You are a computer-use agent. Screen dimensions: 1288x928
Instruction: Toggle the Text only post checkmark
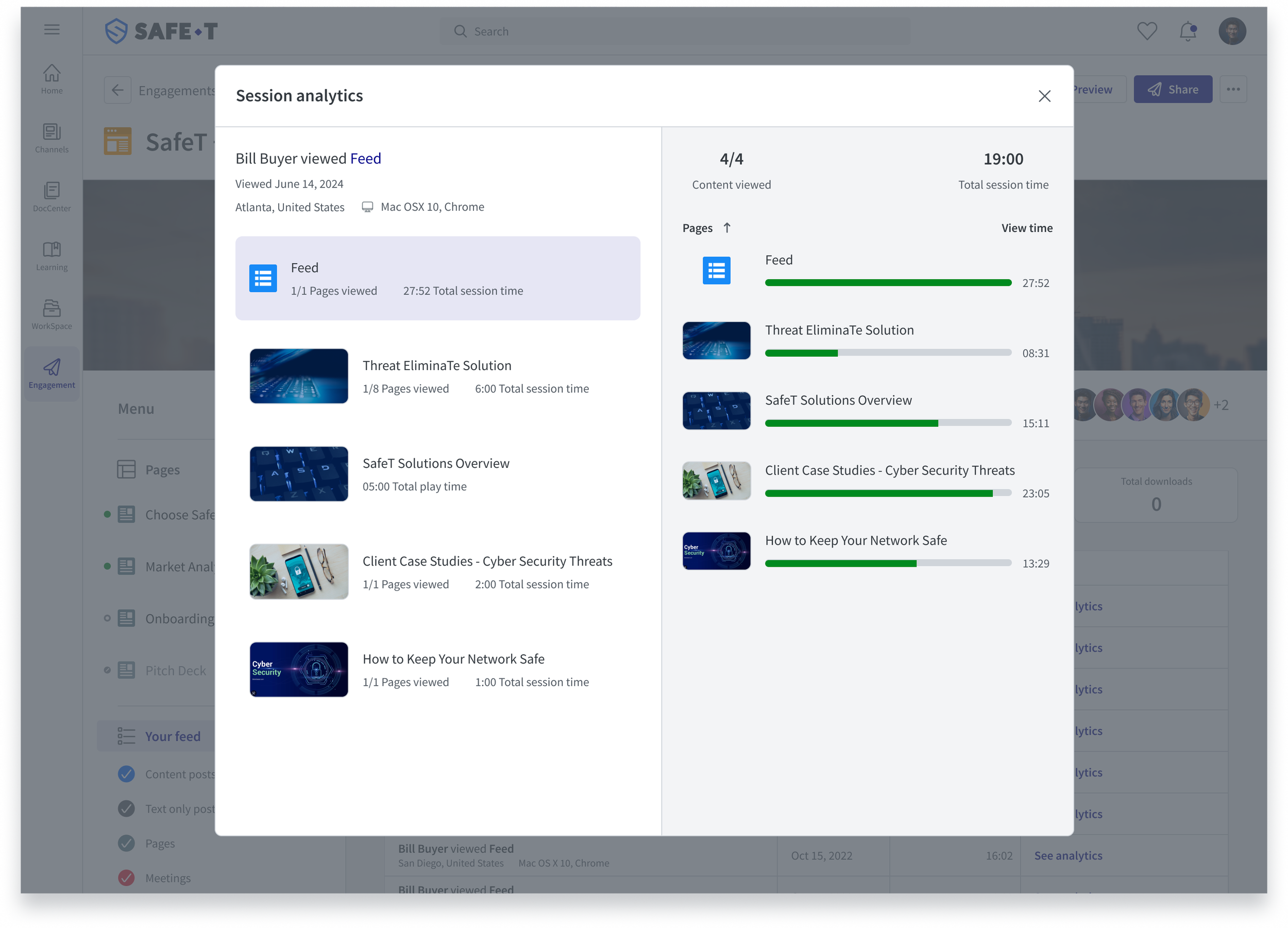pyautogui.click(x=126, y=809)
